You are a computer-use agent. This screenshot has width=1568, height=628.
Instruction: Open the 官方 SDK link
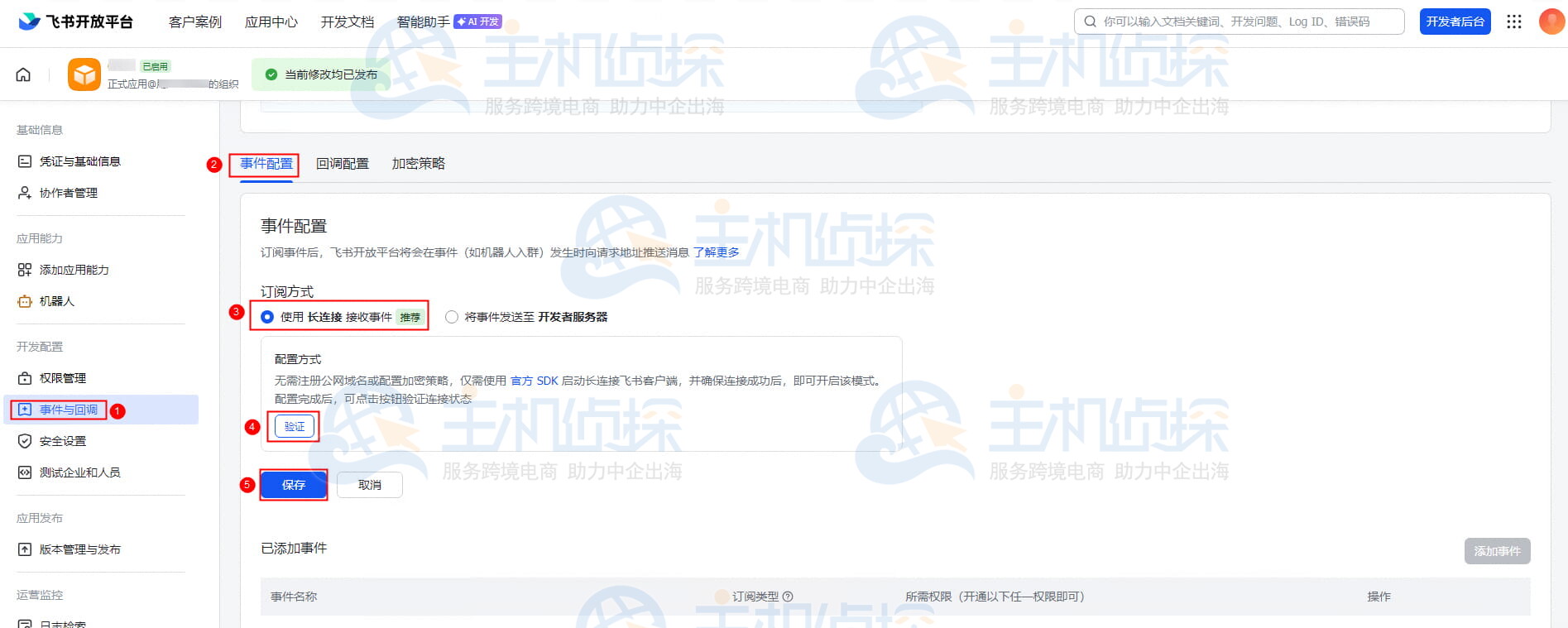(535, 381)
